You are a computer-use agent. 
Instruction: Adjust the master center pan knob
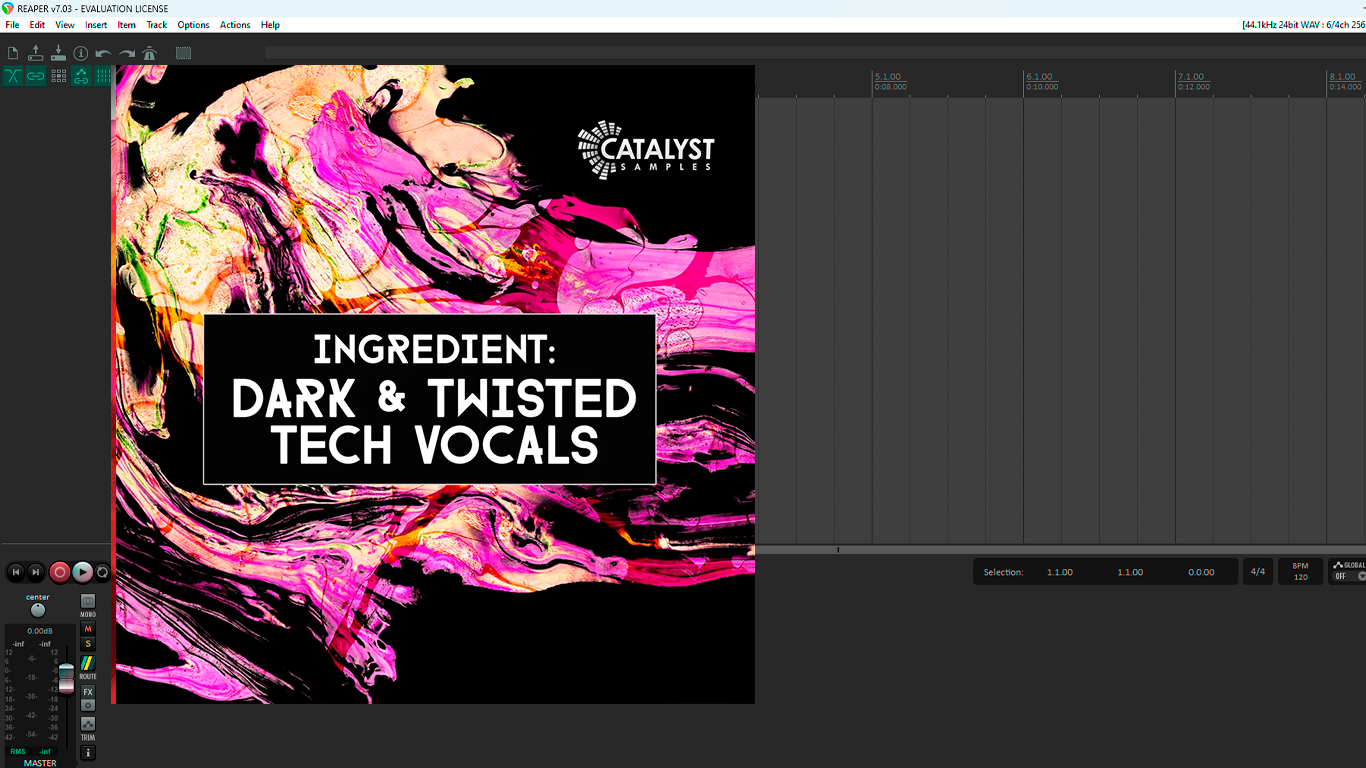pyautogui.click(x=38, y=610)
